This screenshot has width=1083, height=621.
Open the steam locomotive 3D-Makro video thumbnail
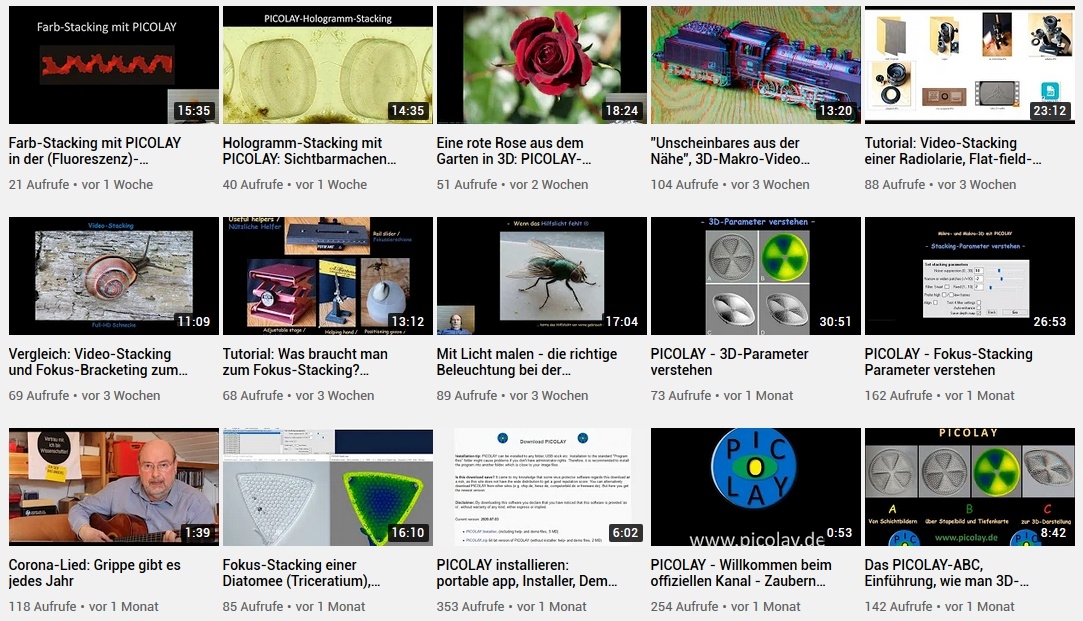coord(755,64)
